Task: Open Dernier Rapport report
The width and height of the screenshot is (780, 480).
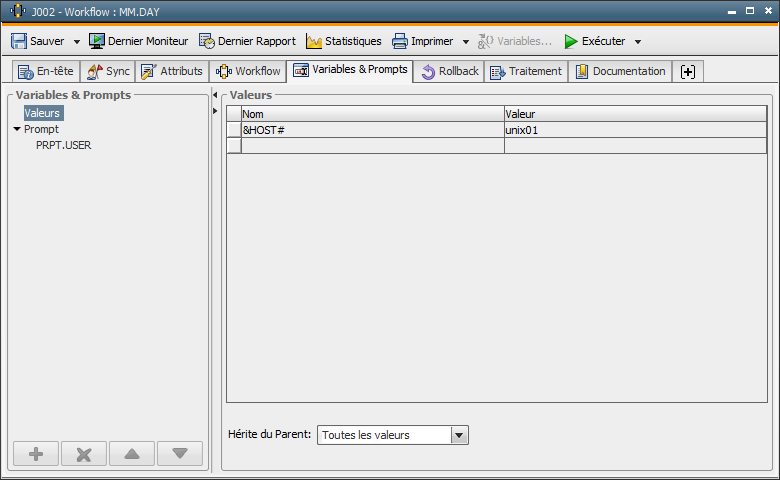Action: tap(247, 41)
